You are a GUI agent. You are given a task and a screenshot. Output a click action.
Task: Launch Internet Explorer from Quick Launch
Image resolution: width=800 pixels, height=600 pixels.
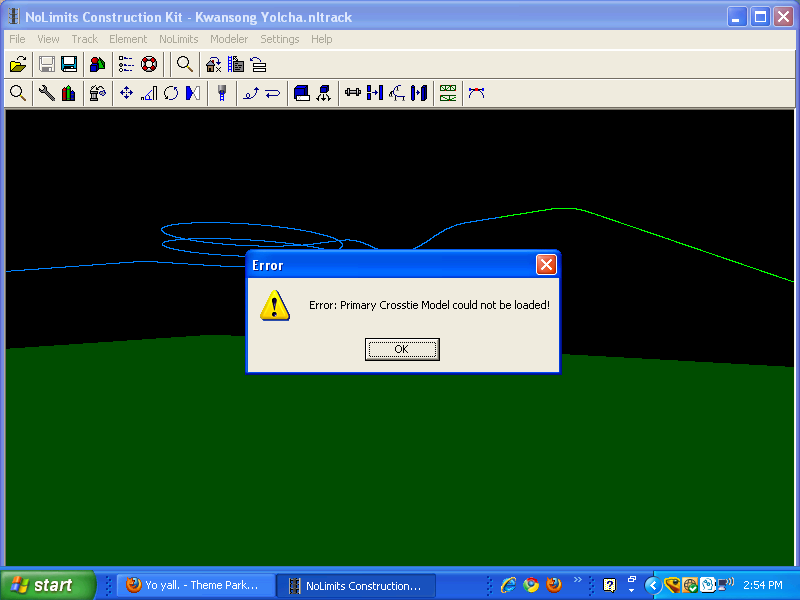coord(508,585)
